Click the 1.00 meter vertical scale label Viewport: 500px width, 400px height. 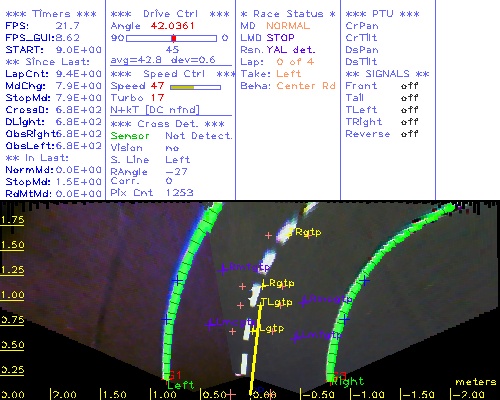pyautogui.click(x=12, y=295)
